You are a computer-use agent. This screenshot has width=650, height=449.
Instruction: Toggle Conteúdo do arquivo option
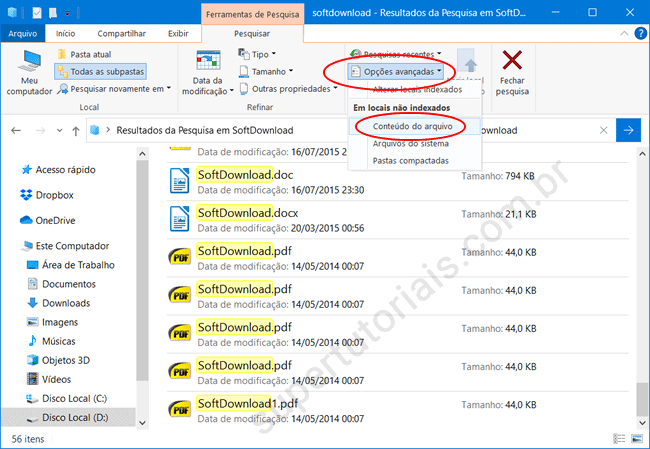pyautogui.click(x=409, y=126)
